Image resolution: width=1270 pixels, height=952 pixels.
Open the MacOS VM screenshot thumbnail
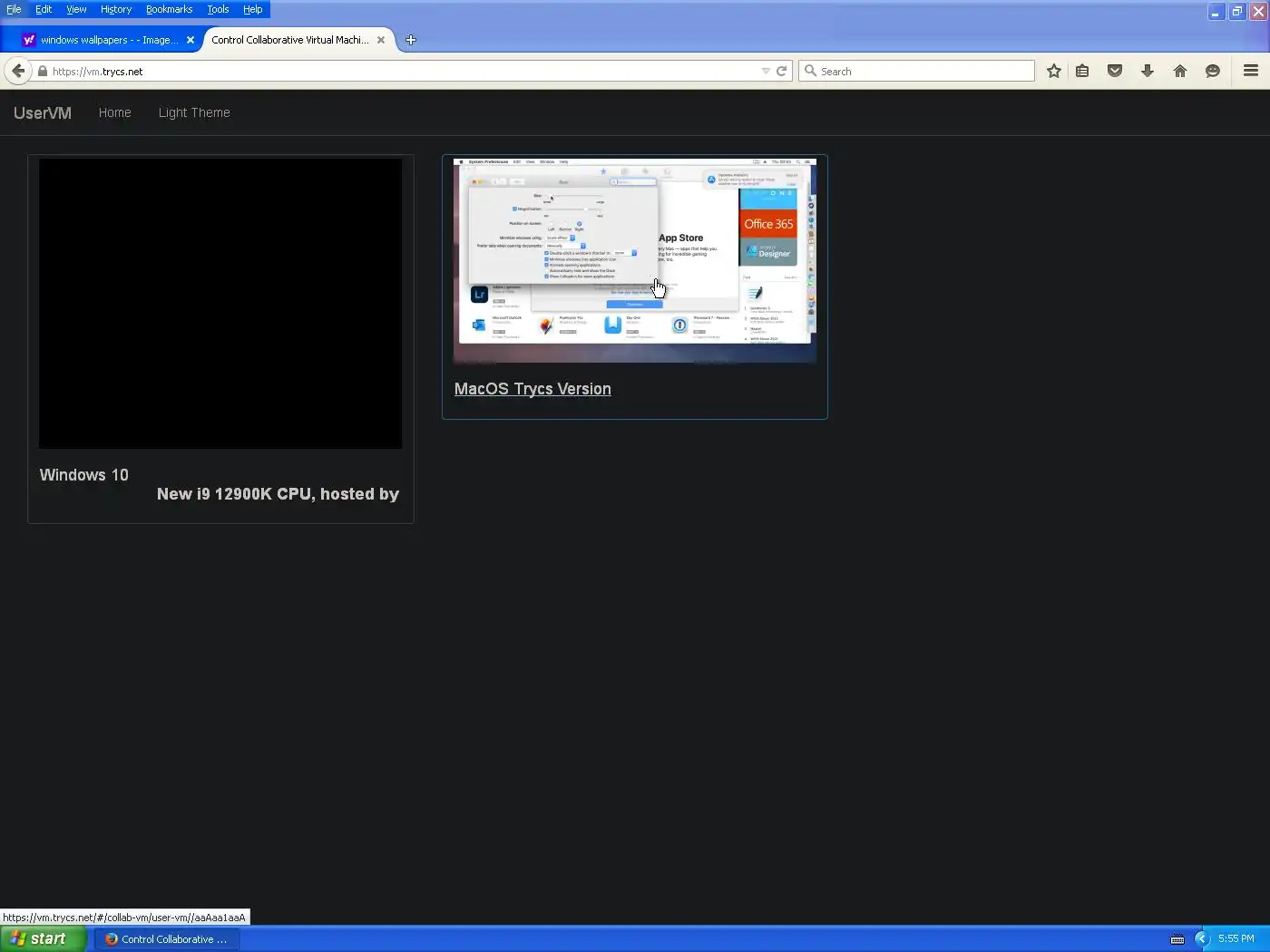(635, 260)
